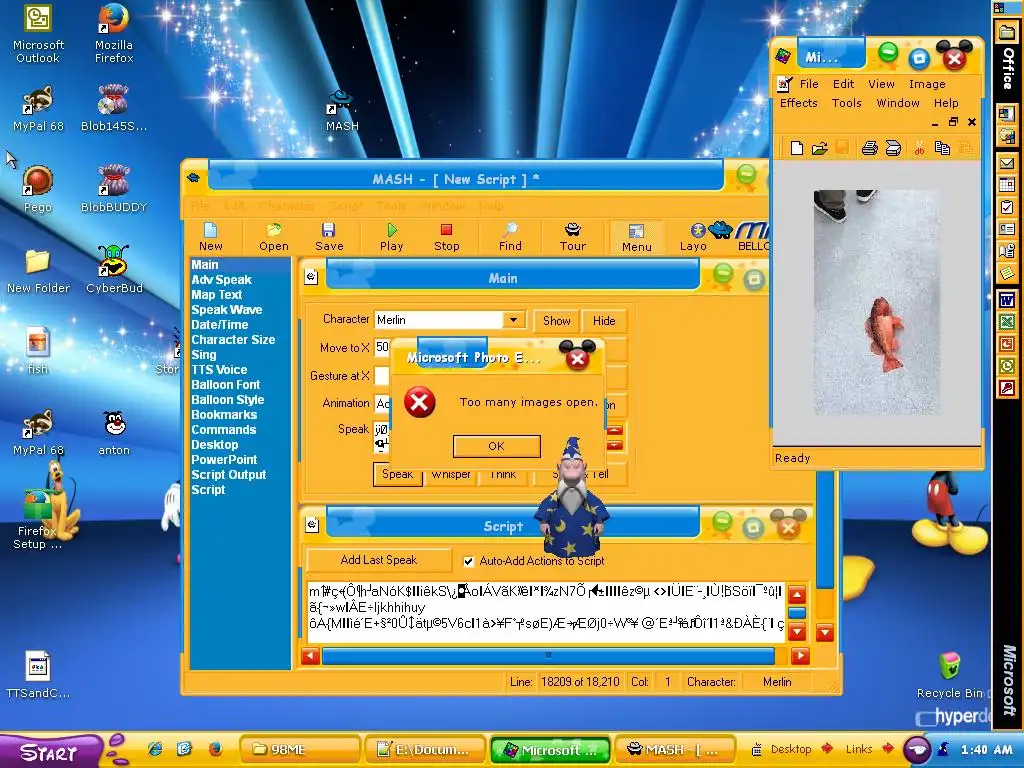Open the Microsoft Outlook desktop icon
This screenshot has height=768, width=1024.
38,34
